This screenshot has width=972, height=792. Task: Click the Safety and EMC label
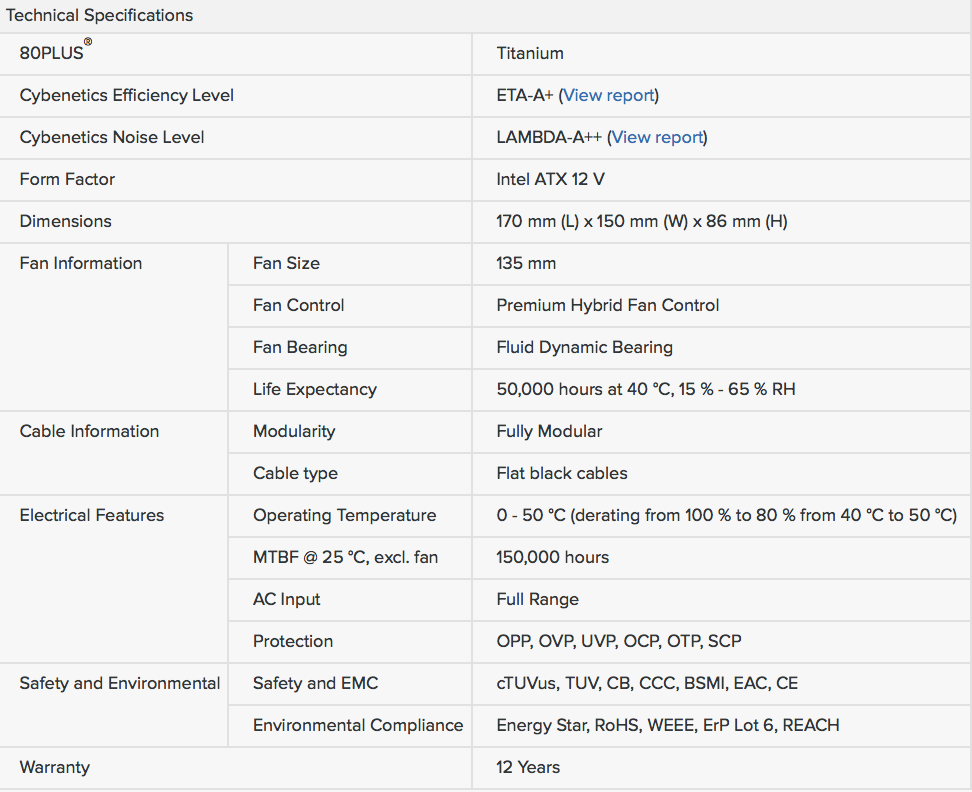315,684
